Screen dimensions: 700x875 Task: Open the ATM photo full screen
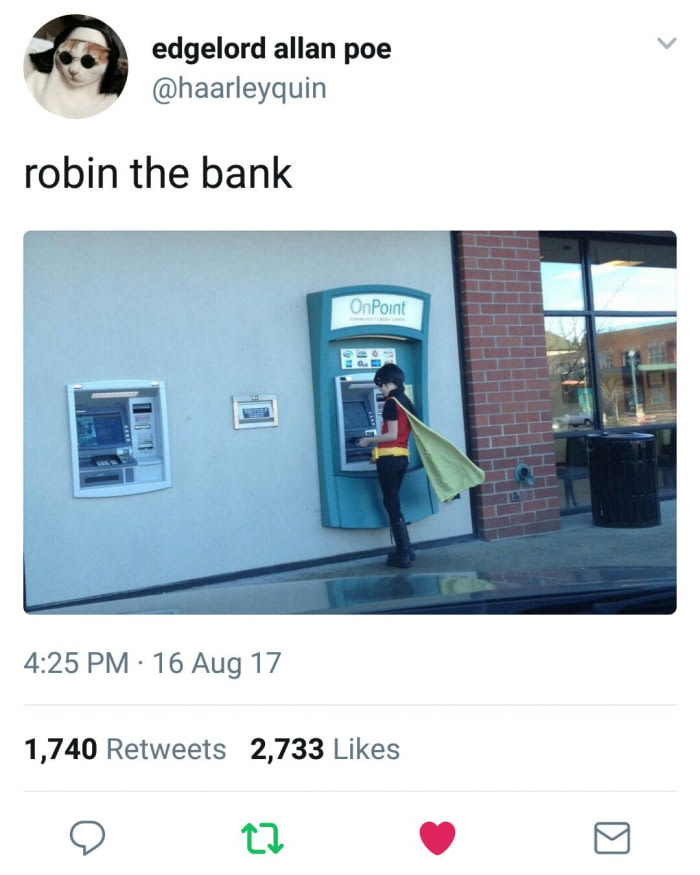click(x=350, y=422)
